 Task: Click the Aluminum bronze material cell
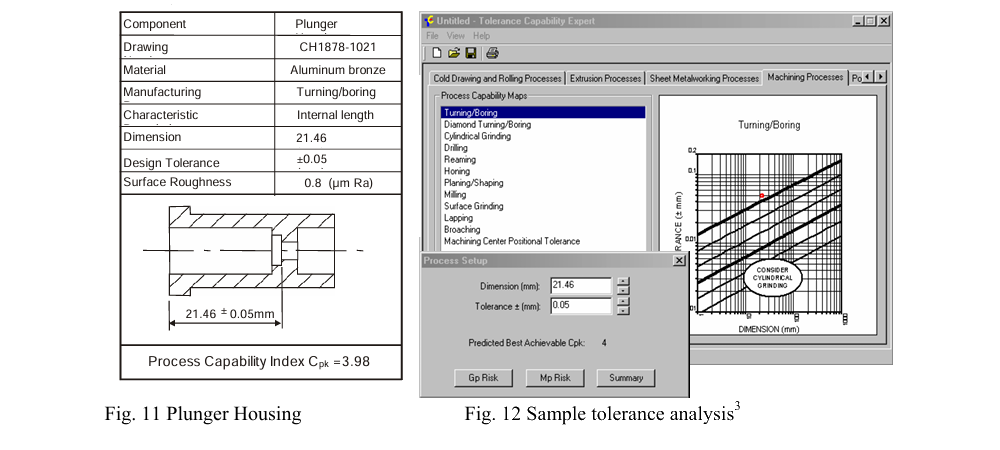coord(337,70)
